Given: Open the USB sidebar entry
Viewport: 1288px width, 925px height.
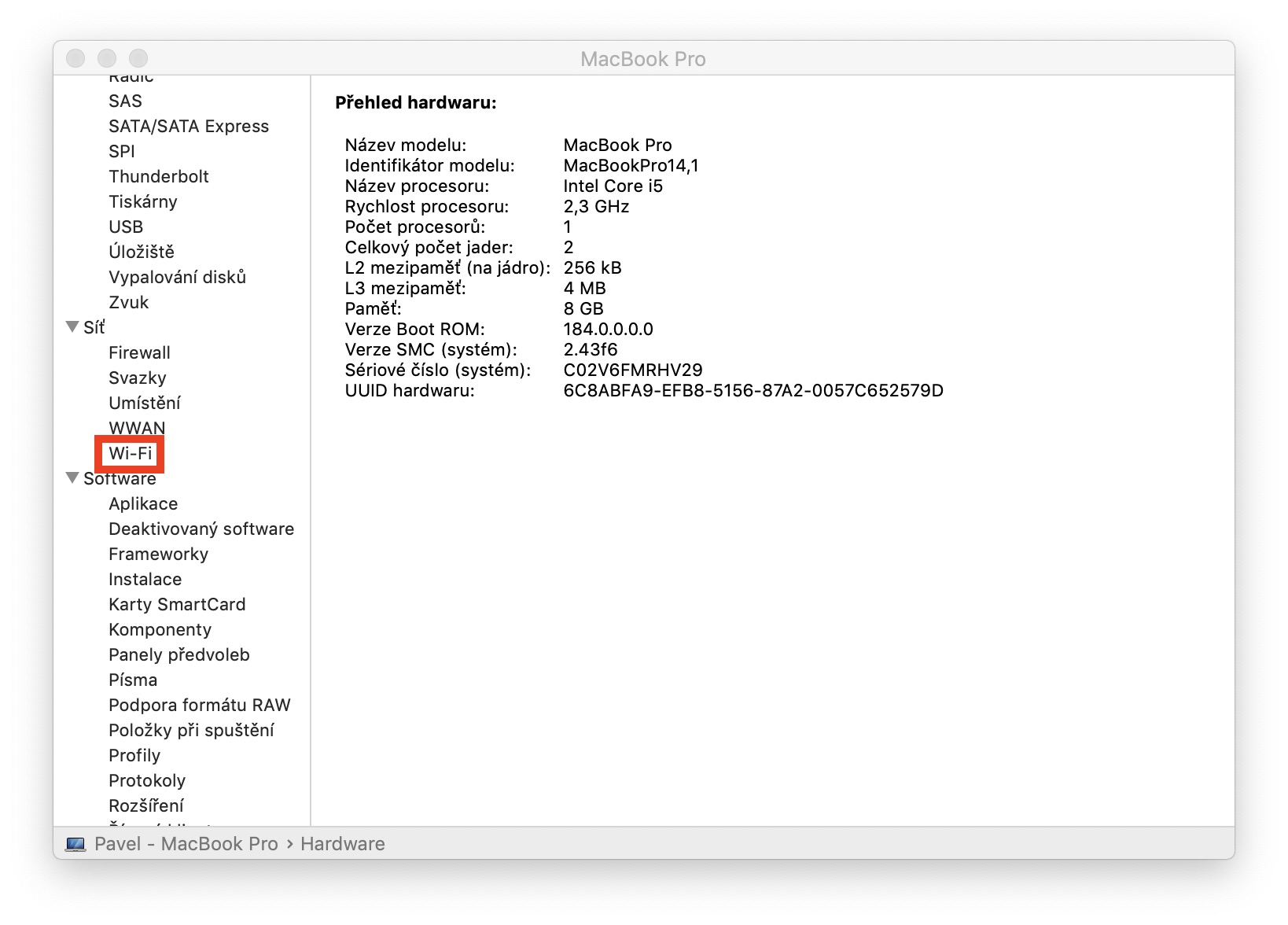Looking at the screenshot, I should pos(126,227).
